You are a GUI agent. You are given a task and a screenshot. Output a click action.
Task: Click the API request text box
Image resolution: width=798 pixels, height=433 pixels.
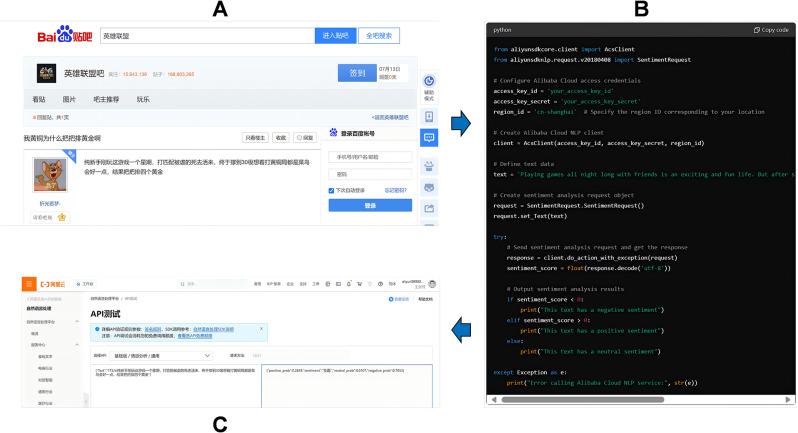coord(175,386)
